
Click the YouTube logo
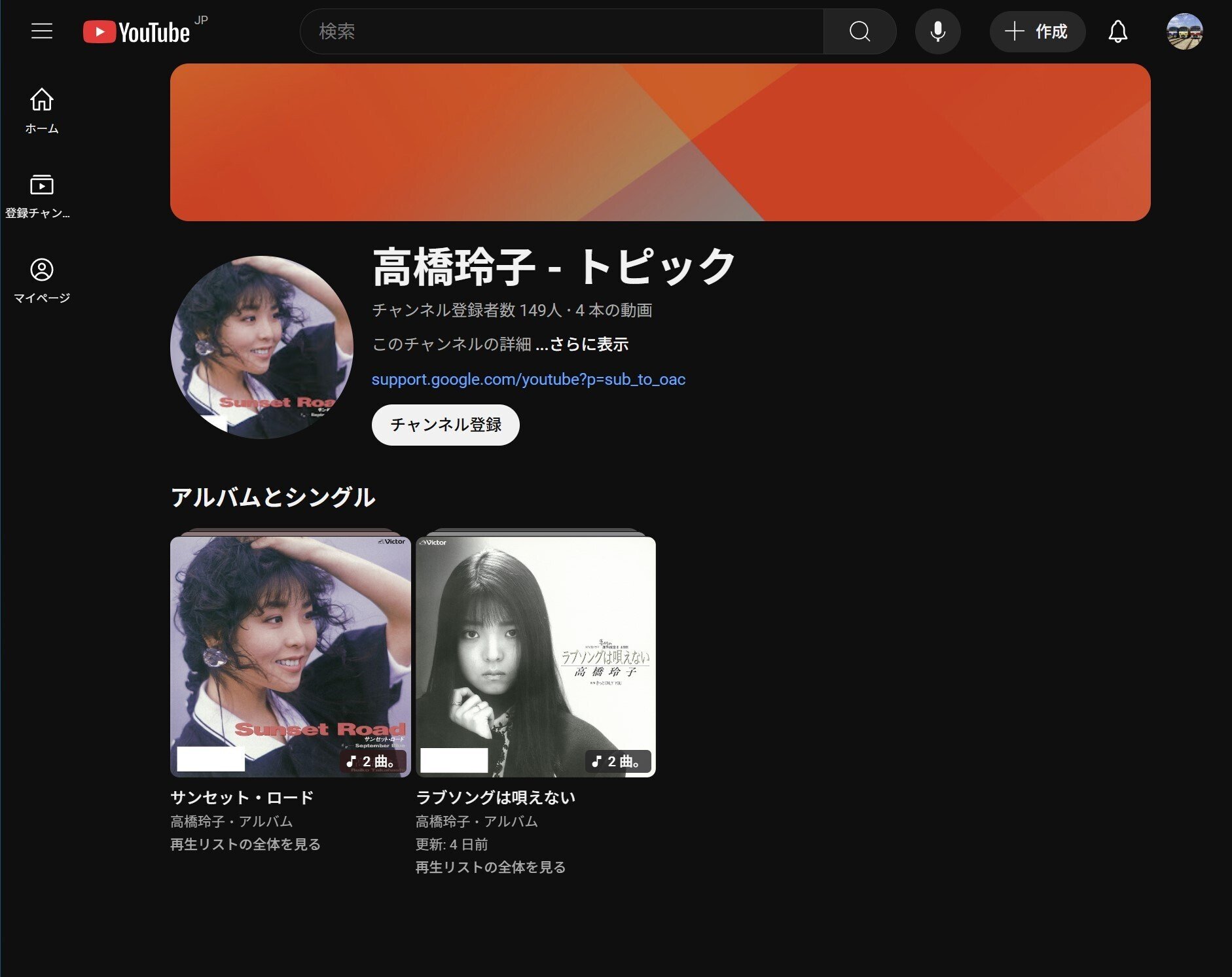(x=137, y=31)
